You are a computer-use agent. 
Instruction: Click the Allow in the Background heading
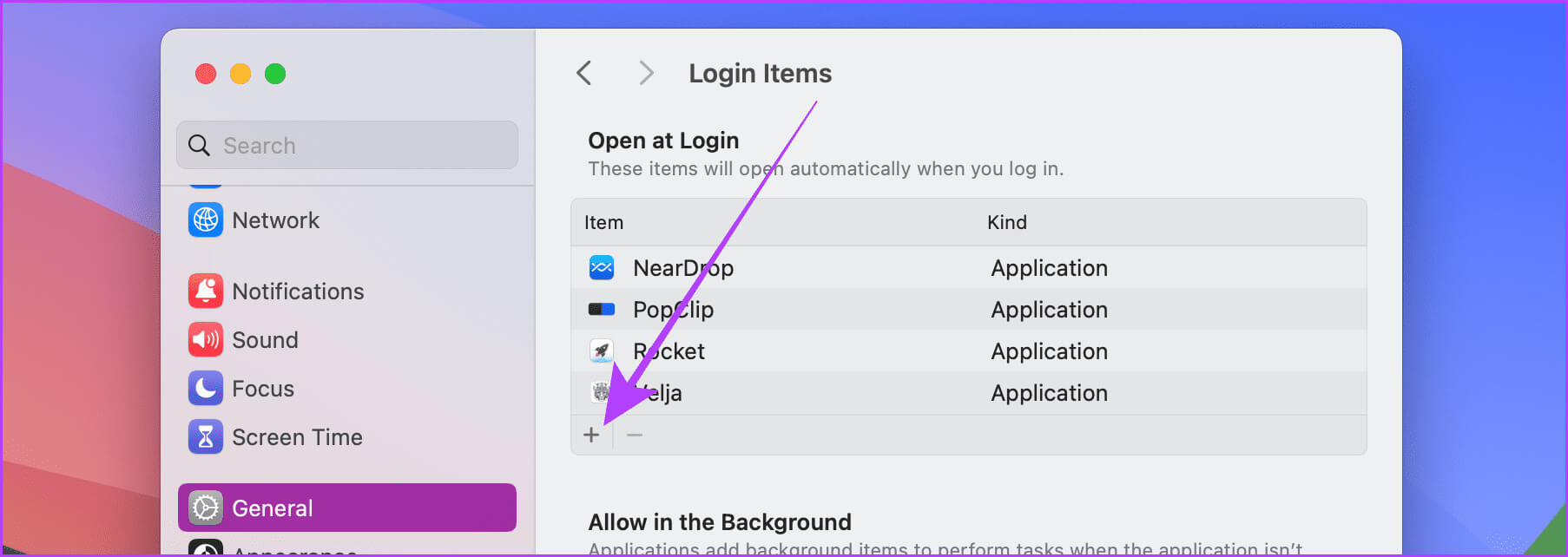click(720, 522)
